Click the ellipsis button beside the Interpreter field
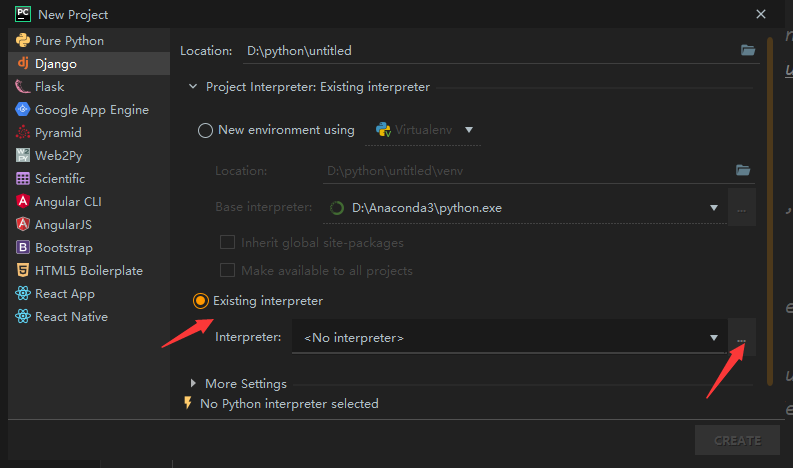Screen dimensions: 793x468 (742, 339)
